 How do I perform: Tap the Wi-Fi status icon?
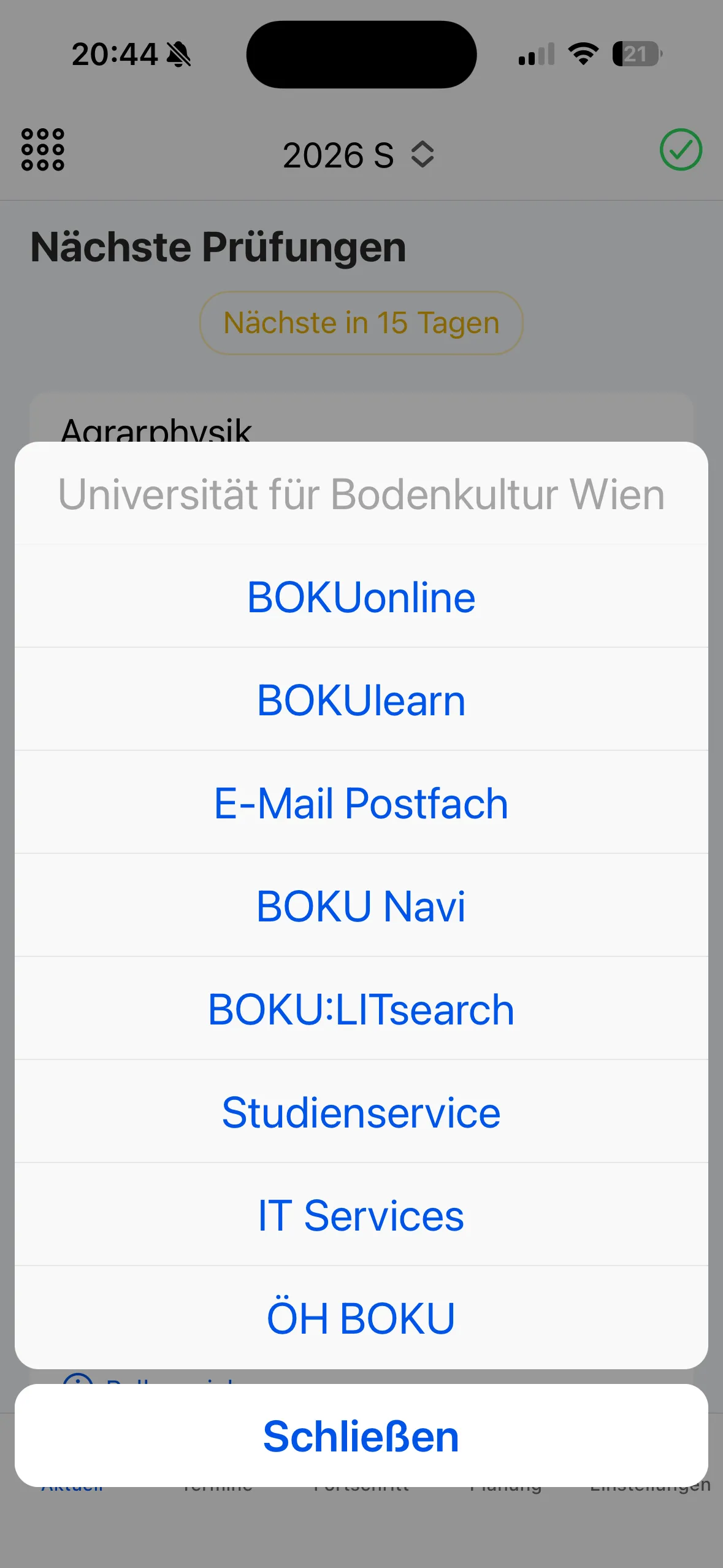pos(583,55)
